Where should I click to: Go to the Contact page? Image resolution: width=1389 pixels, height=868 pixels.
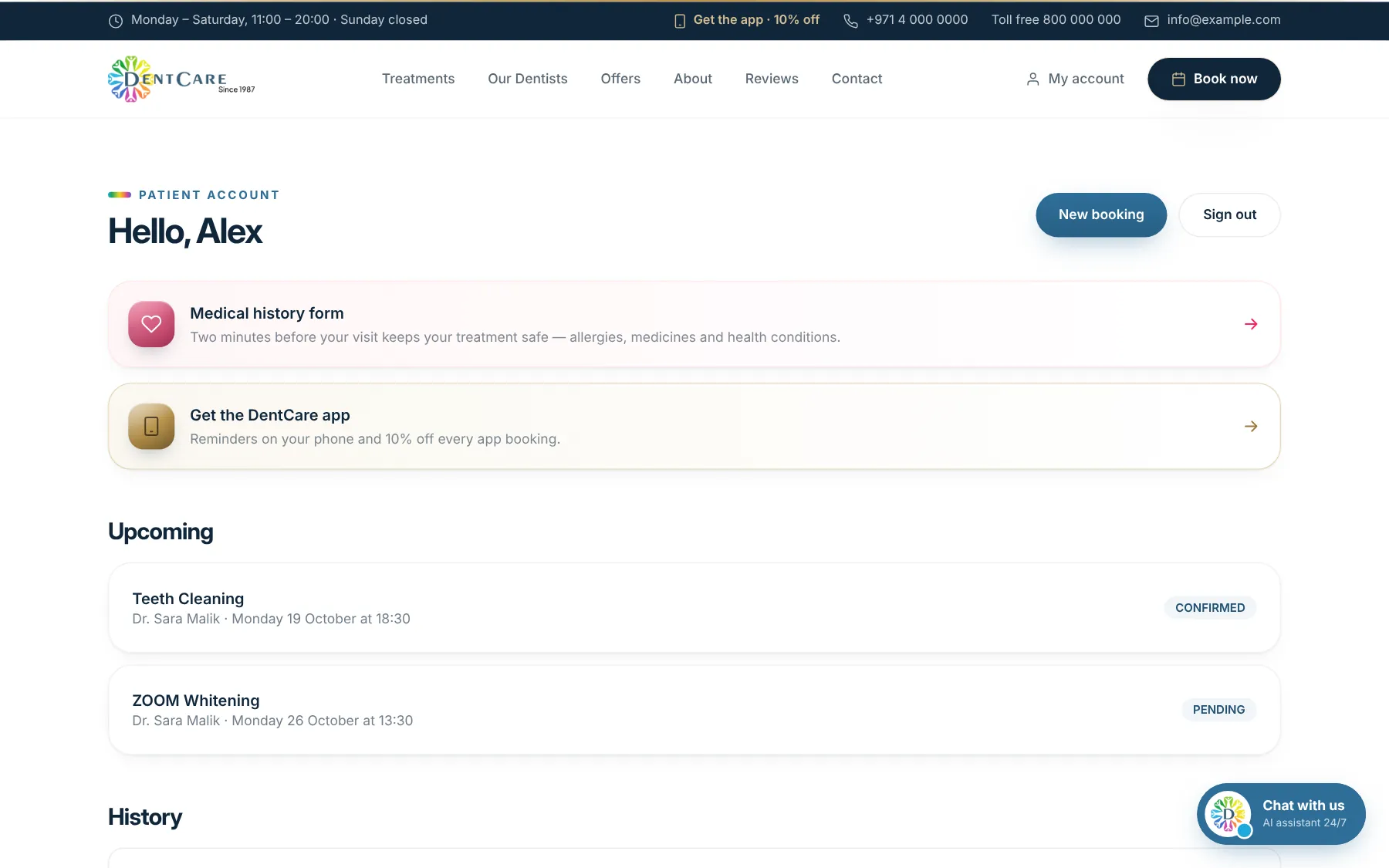click(857, 79)
